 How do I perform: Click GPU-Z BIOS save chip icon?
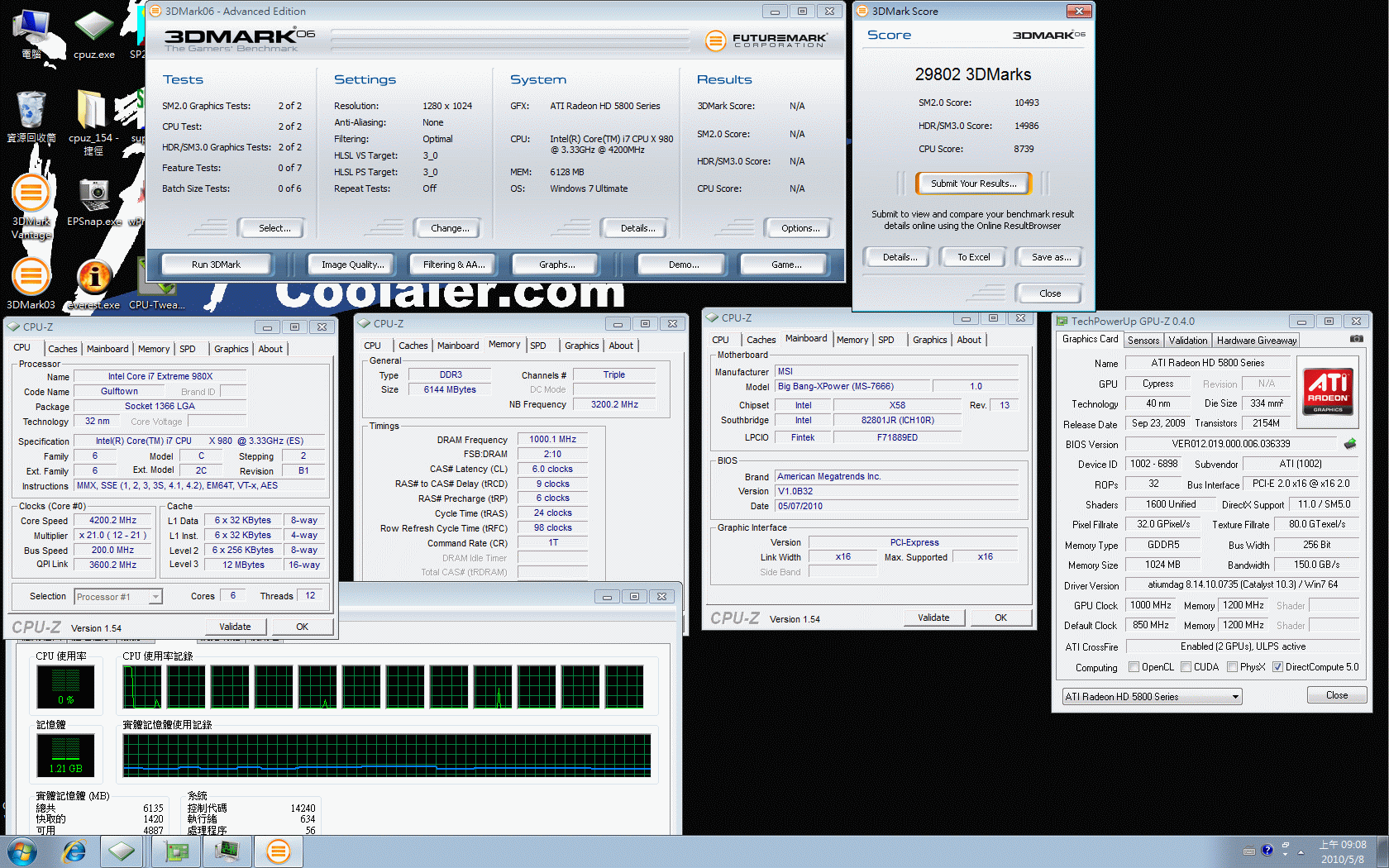[1350, 444]
